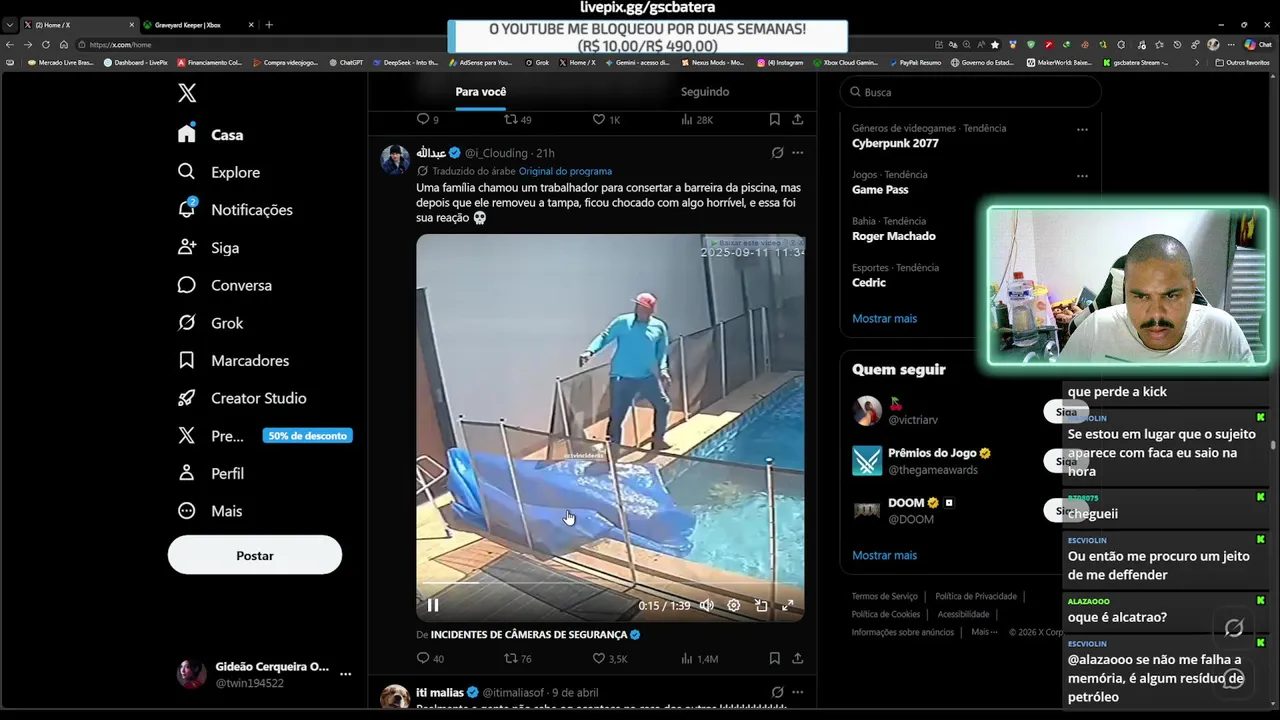Click Mostrar mais under trends

coord(884,318)
